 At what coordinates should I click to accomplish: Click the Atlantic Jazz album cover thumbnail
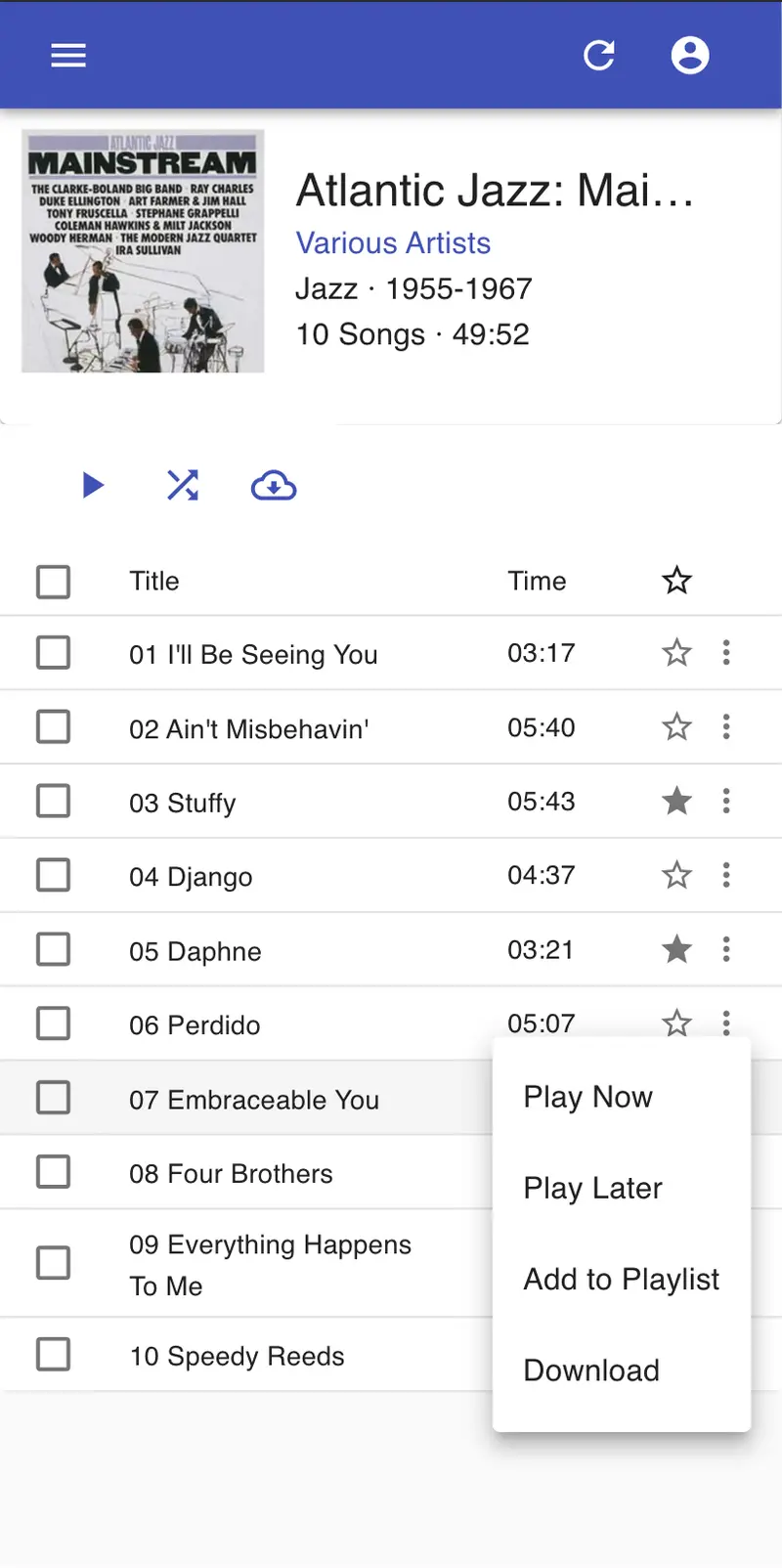coord(143,251)
